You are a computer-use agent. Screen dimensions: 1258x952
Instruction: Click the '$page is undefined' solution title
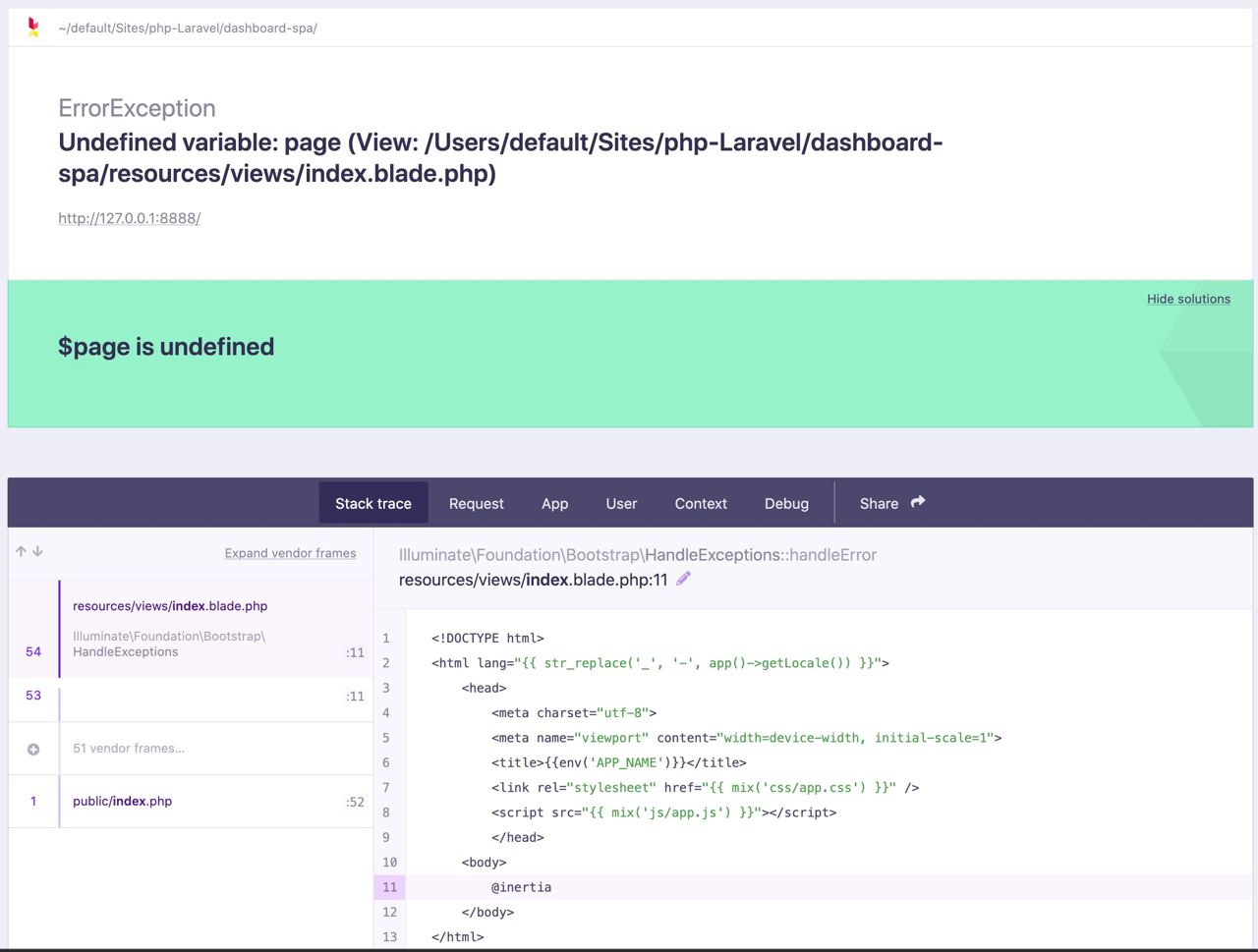[x=166, y=347]
